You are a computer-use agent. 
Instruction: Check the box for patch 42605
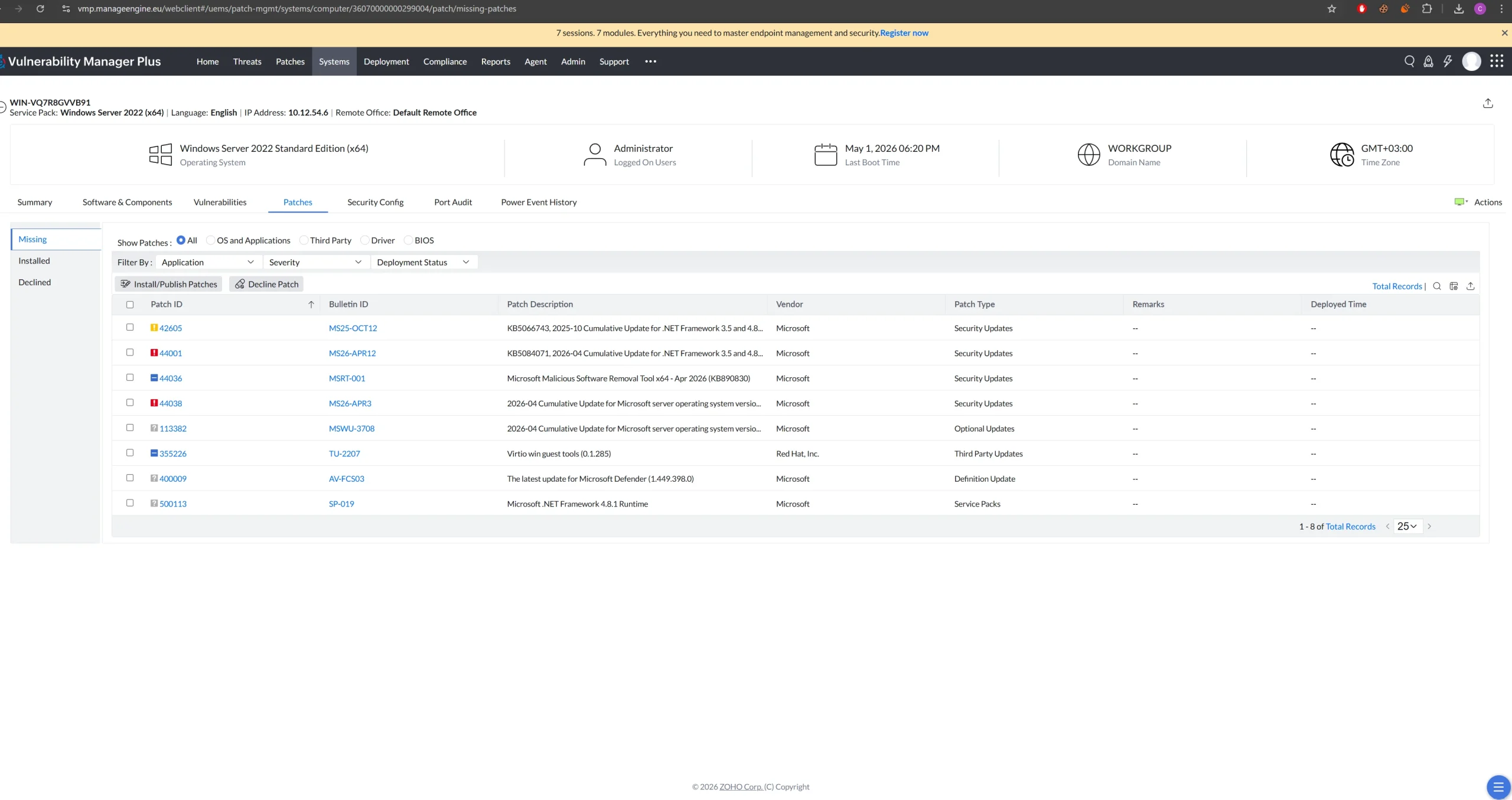tap(130, 327)
